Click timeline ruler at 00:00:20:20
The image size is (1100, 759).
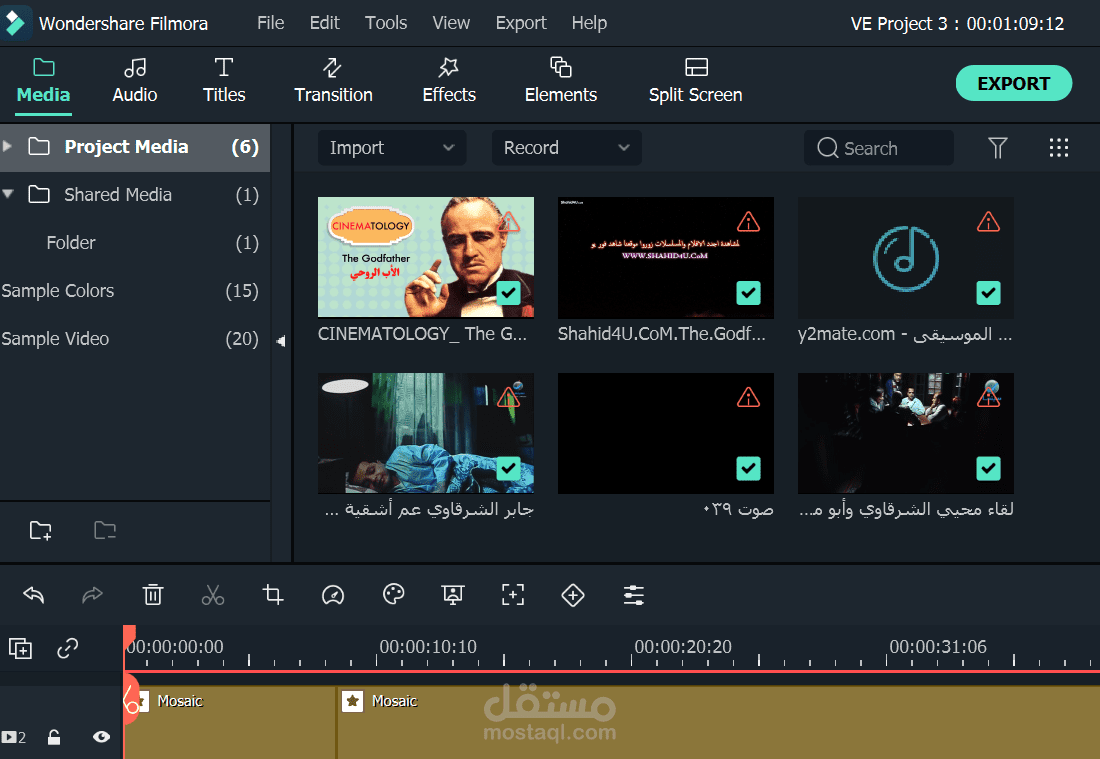coord(683,646)
